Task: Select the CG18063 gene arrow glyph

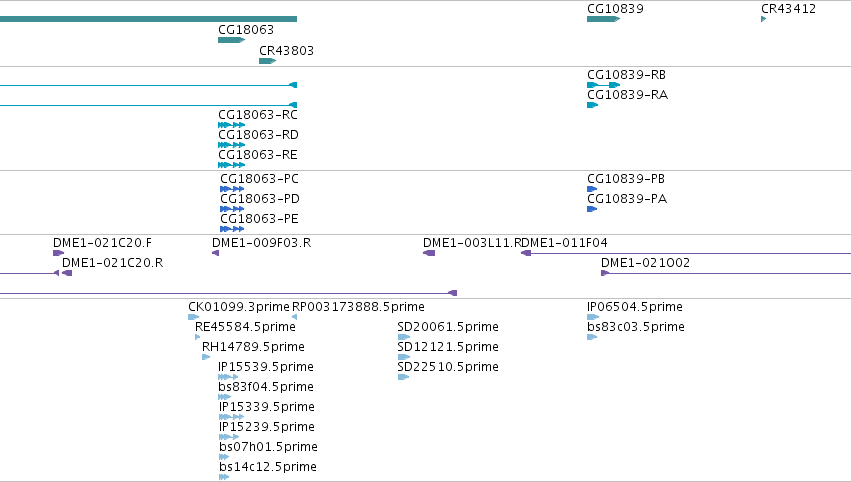Action: point(232,40)
